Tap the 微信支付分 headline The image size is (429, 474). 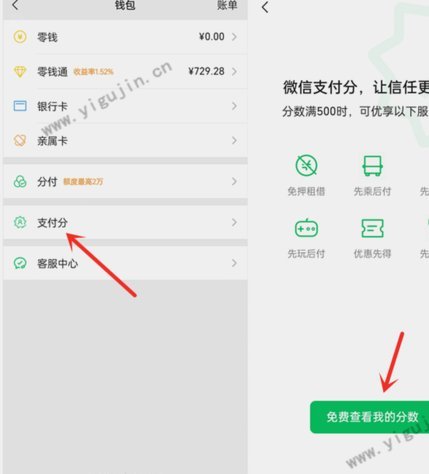tap(356, 88)
